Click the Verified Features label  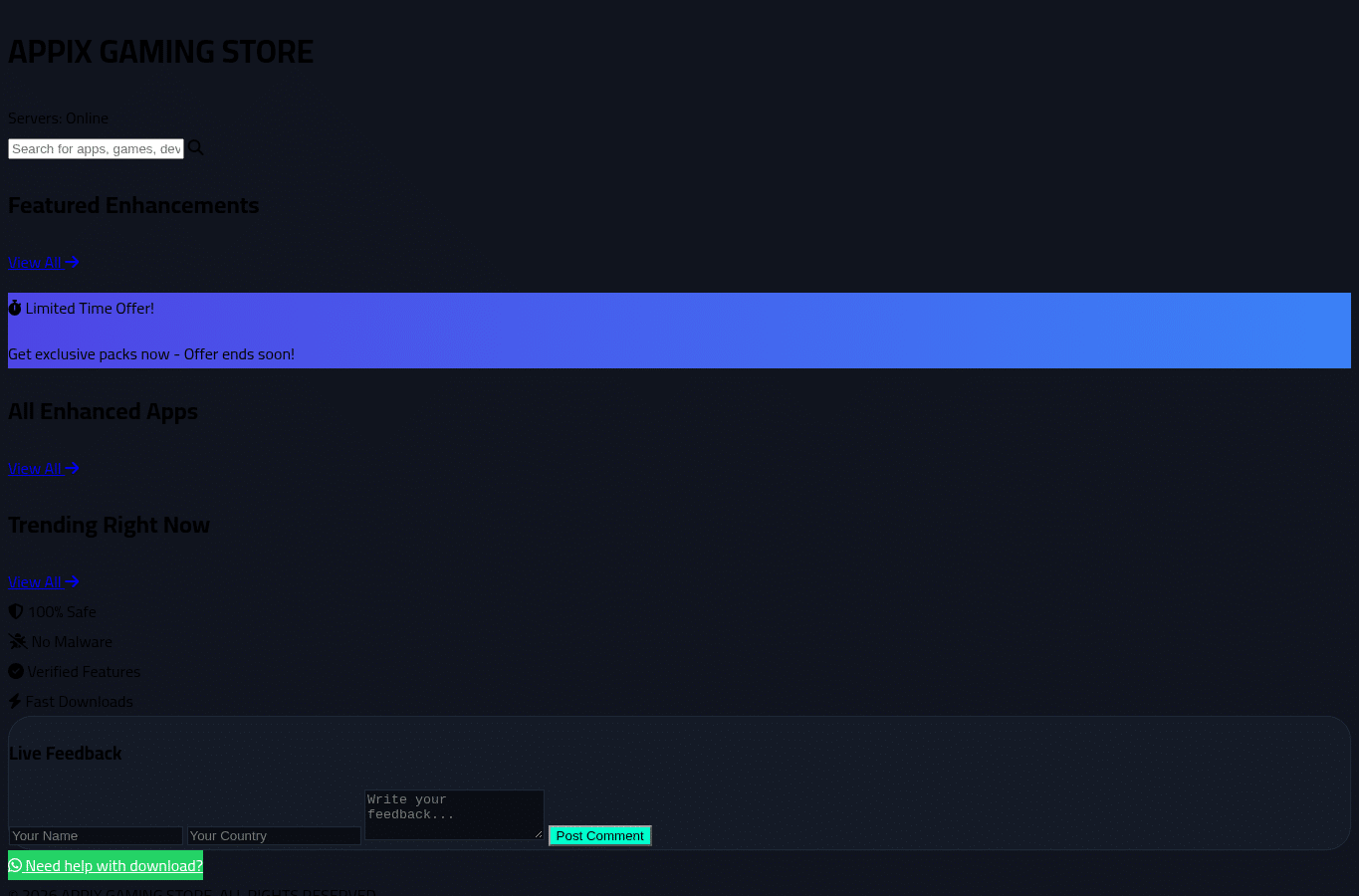[84, 671]
